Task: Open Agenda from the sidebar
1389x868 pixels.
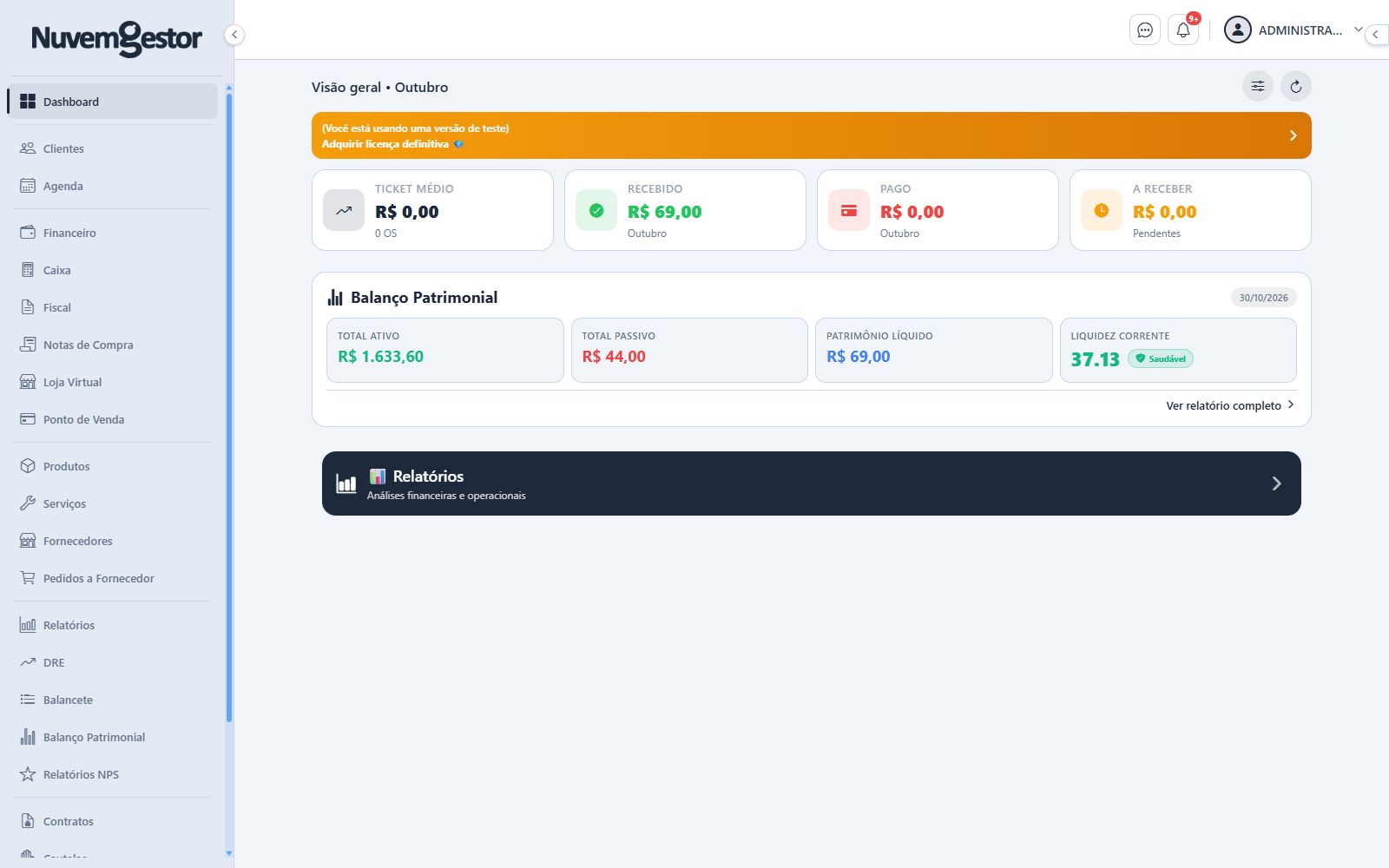Action: (113, 186)
